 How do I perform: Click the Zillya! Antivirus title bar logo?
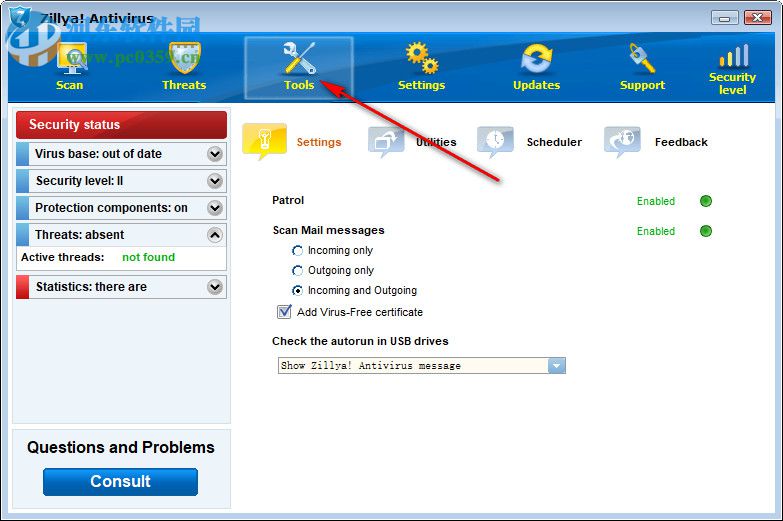point(20,17)
